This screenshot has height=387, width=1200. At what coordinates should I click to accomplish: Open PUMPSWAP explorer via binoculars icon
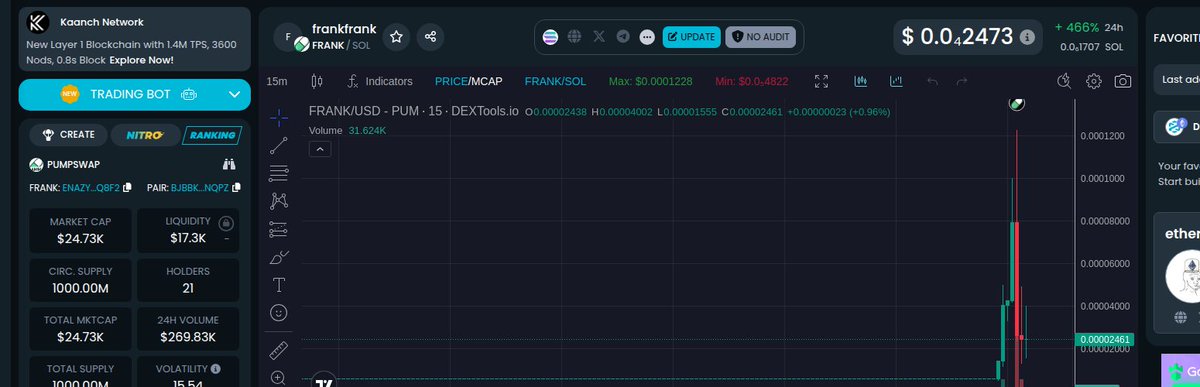[x=229, y=164]
